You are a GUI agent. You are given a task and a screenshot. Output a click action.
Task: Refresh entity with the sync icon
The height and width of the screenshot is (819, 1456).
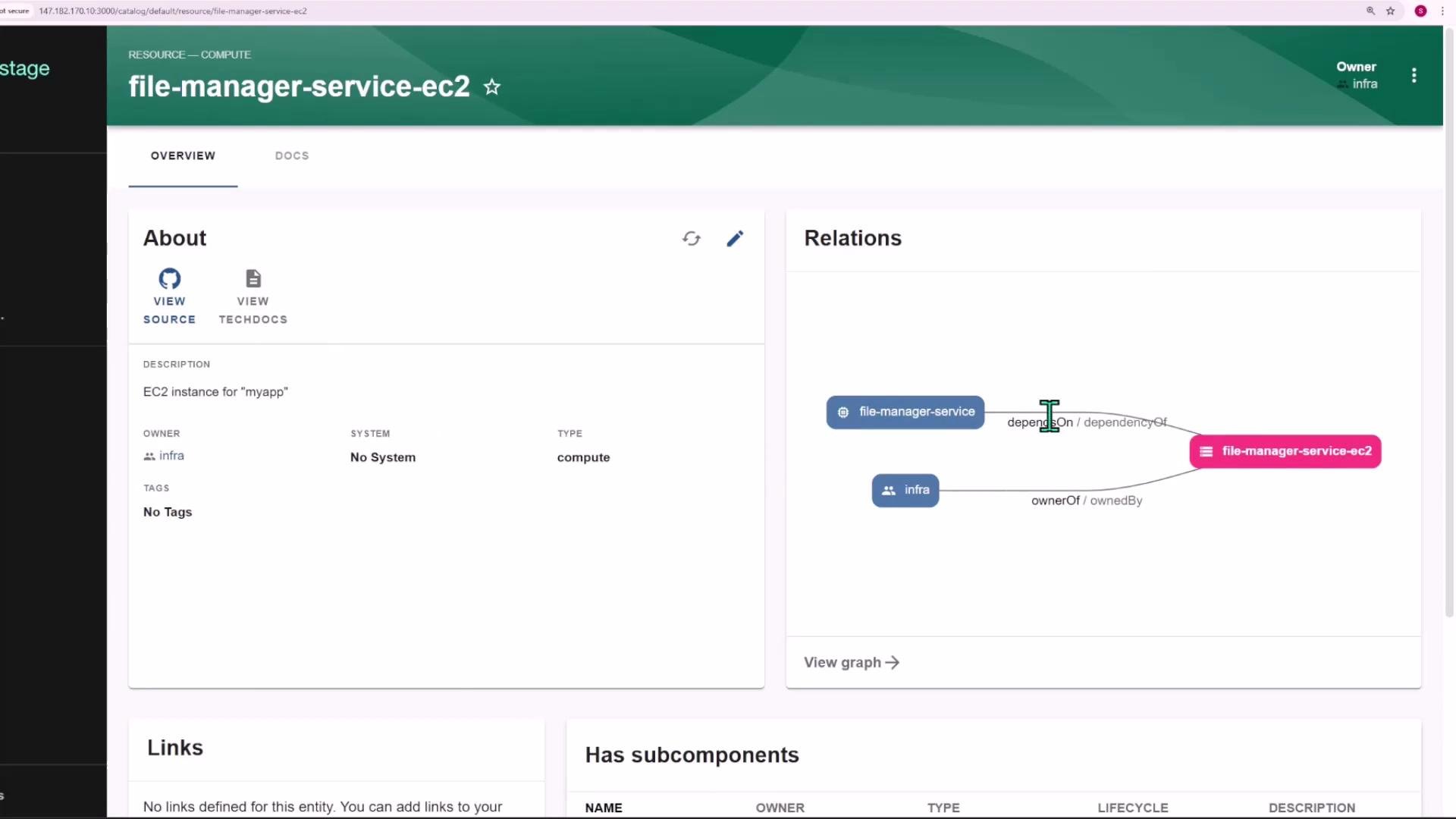[692, 239]
